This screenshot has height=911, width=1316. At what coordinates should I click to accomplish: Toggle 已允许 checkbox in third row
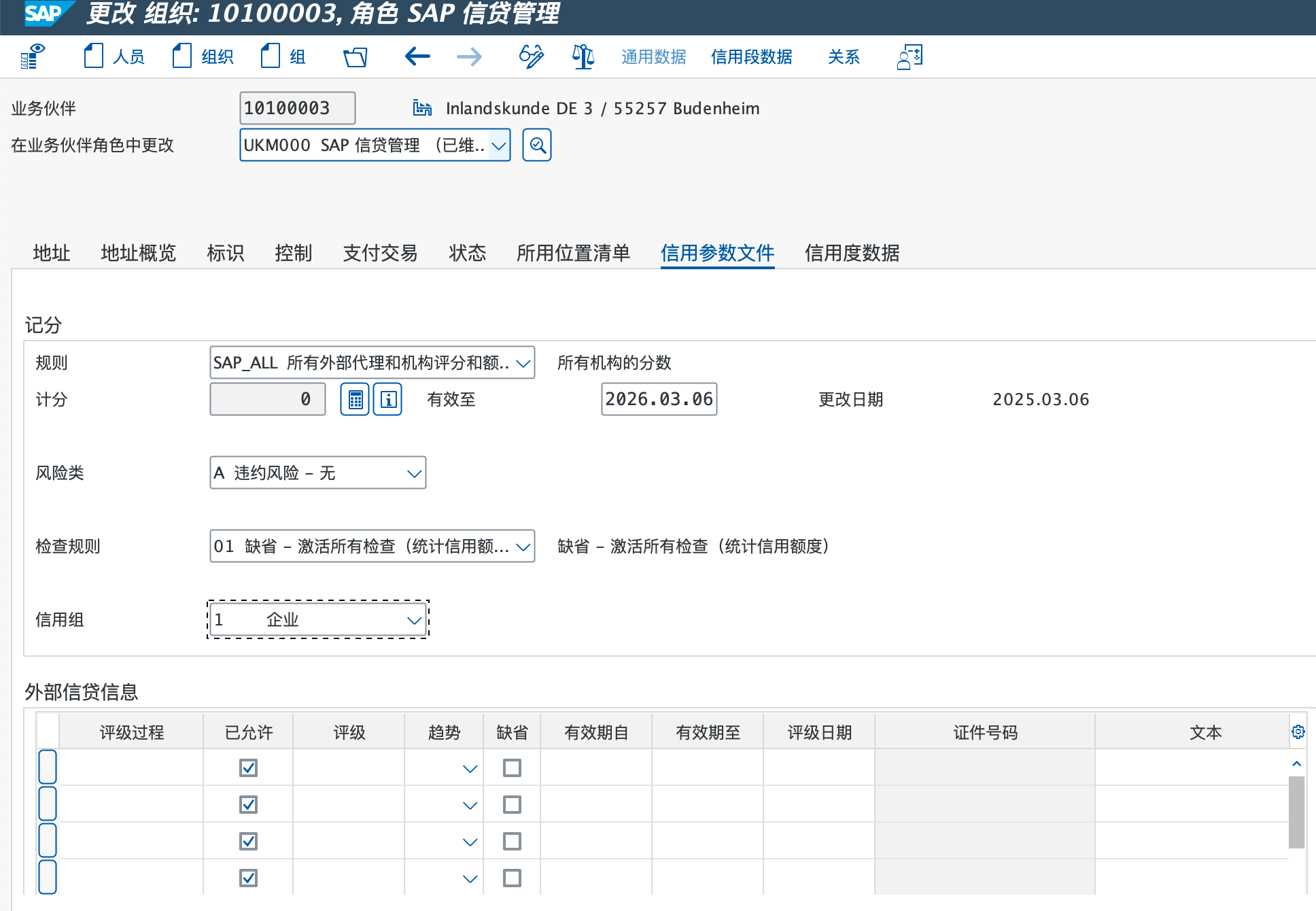[x=249, y=841]
